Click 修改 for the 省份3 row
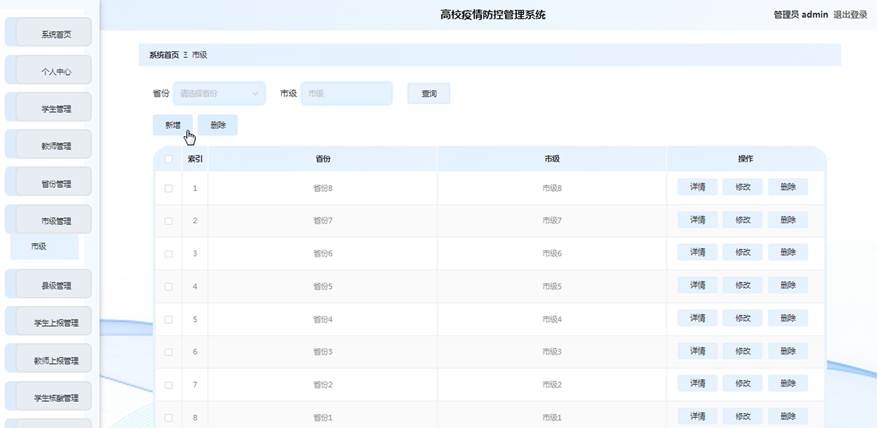Viewport: 877px width, 428px height. click(x=742, y=351)
